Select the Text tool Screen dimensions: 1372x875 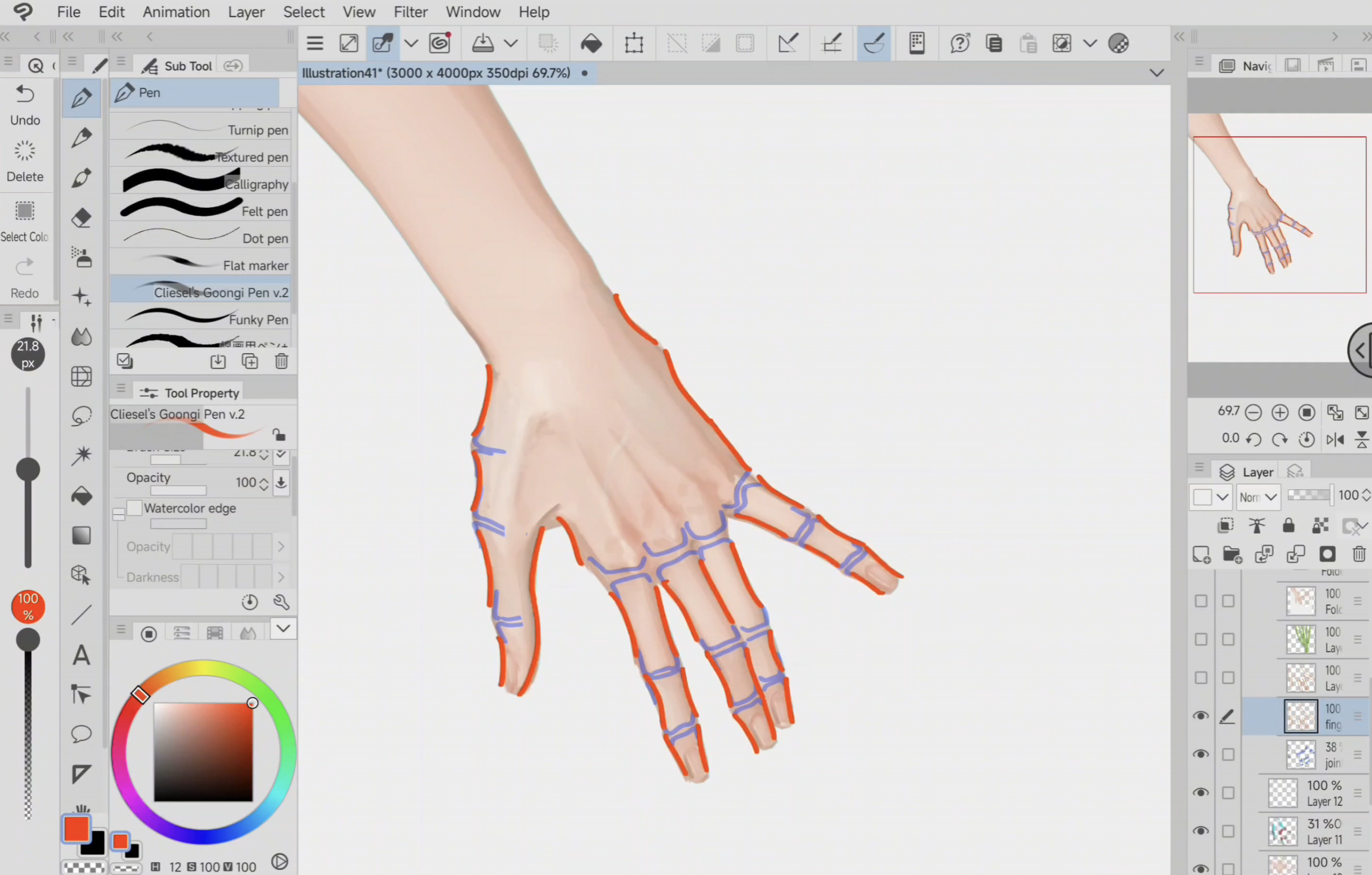coord(81,655)
